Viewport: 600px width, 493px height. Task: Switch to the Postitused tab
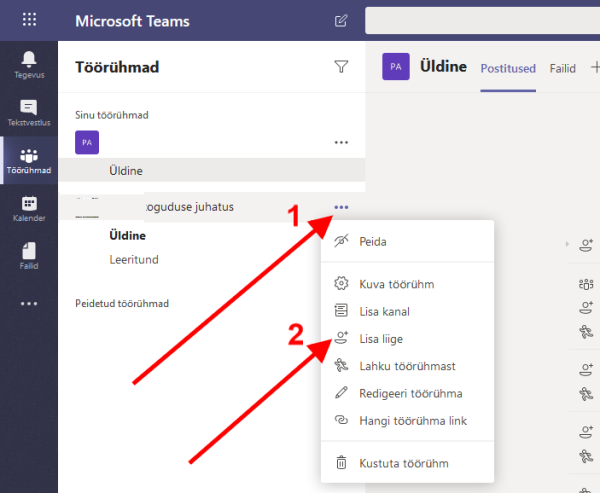(509, 68)
